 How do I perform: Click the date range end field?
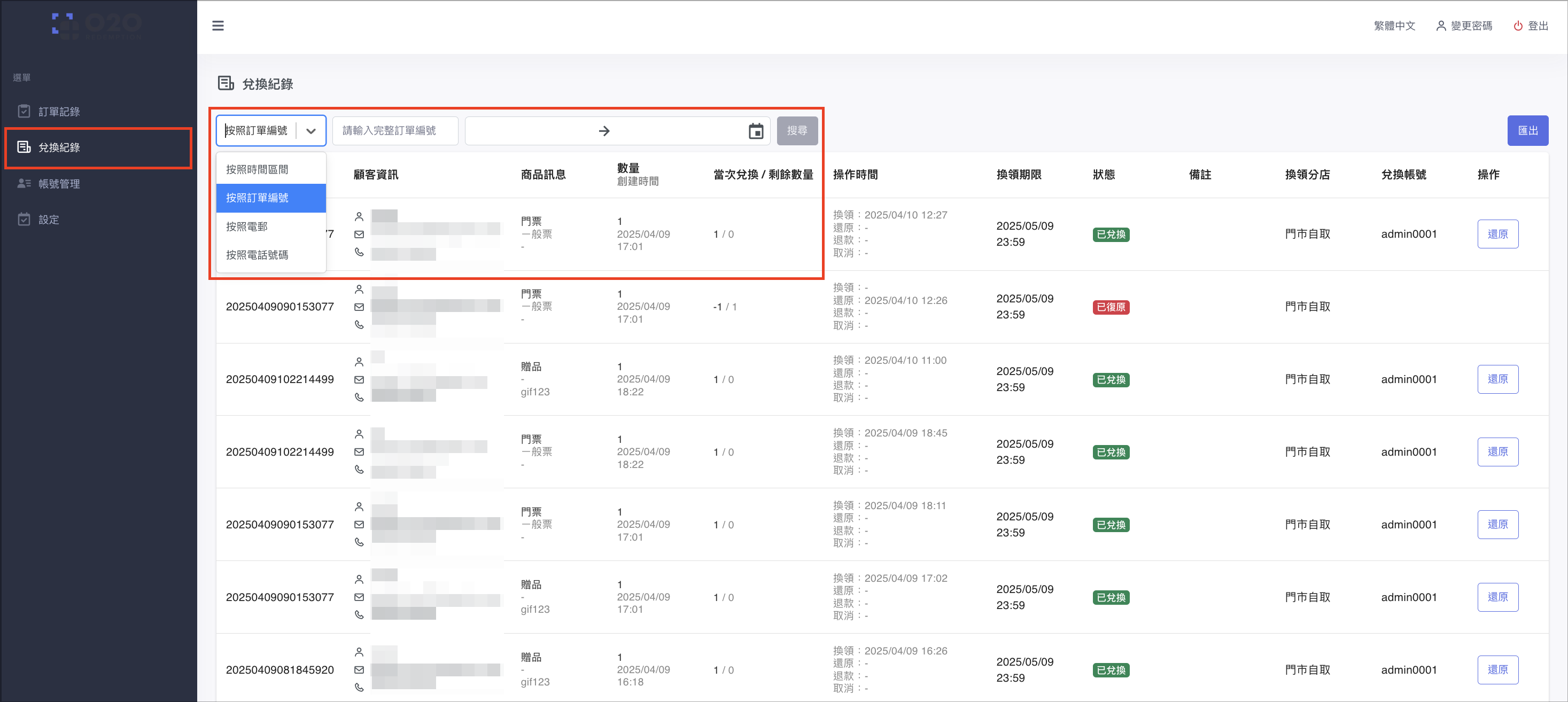[679, 131]
